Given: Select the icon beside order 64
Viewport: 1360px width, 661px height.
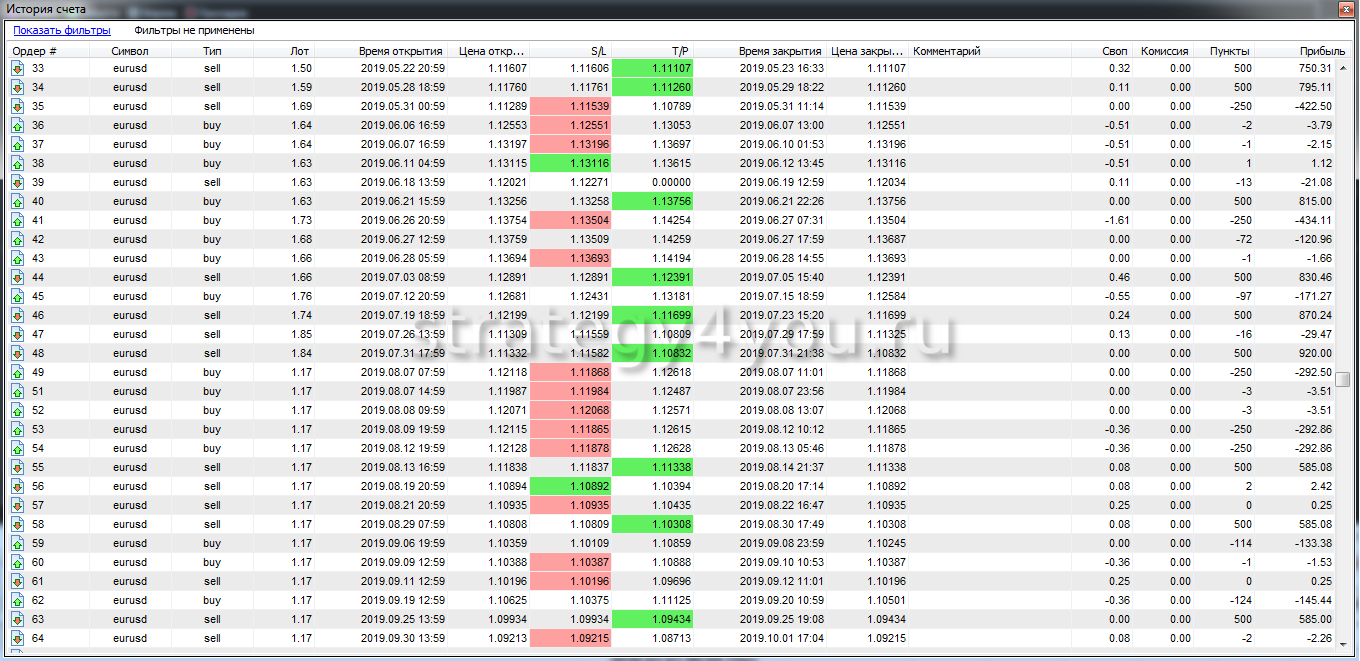Looking at the screenshot, I should pyautogui.click(x=17, y=638).
